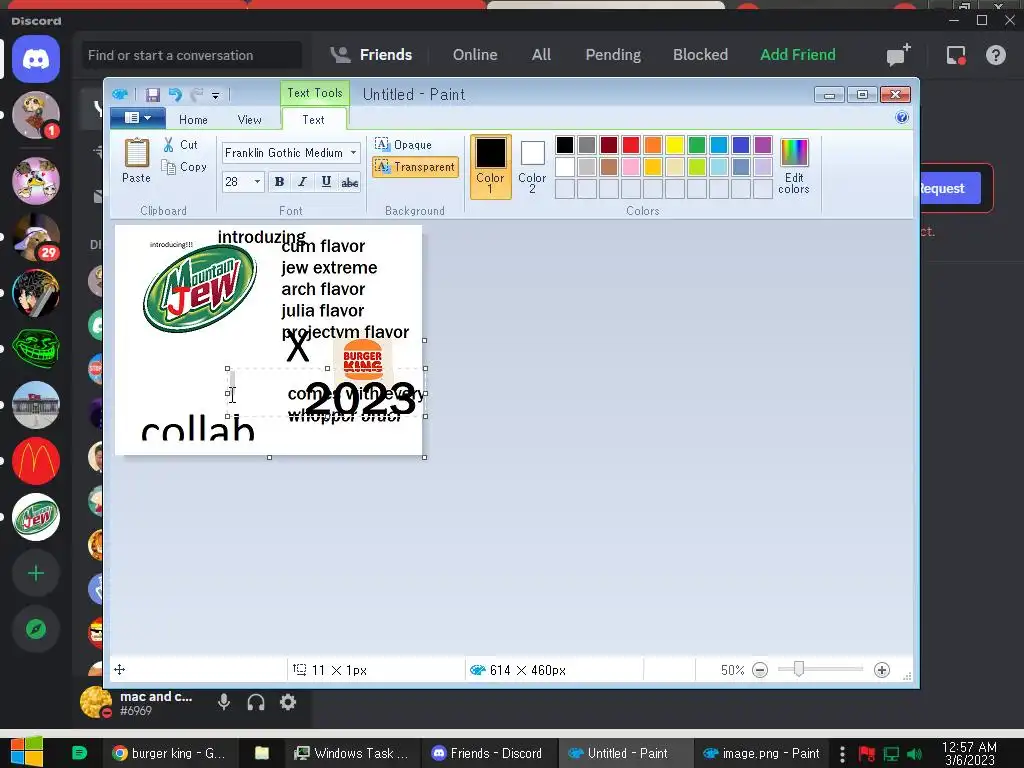Select Opaque background option
This screenshot has width=1024, height=768.
click(404, 144)
